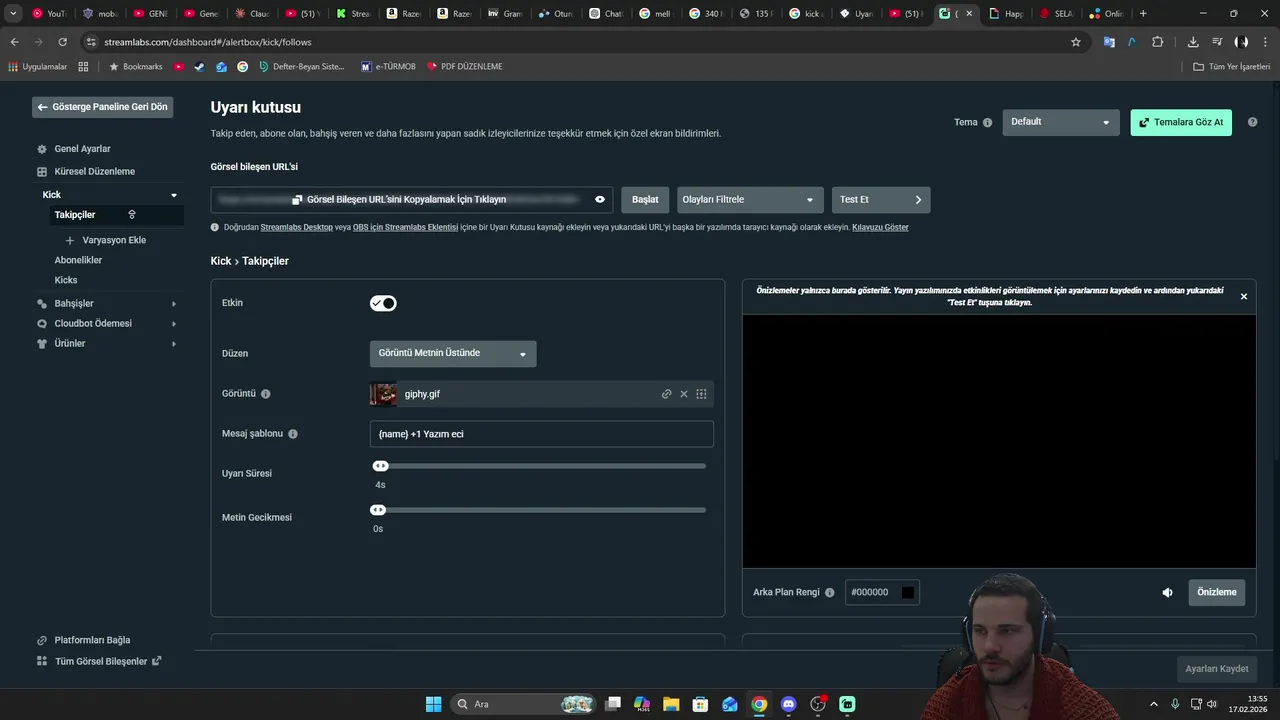The image size is (1280, 720).
Task: Mute preview with speaker icon
Action: point(1167,592)
